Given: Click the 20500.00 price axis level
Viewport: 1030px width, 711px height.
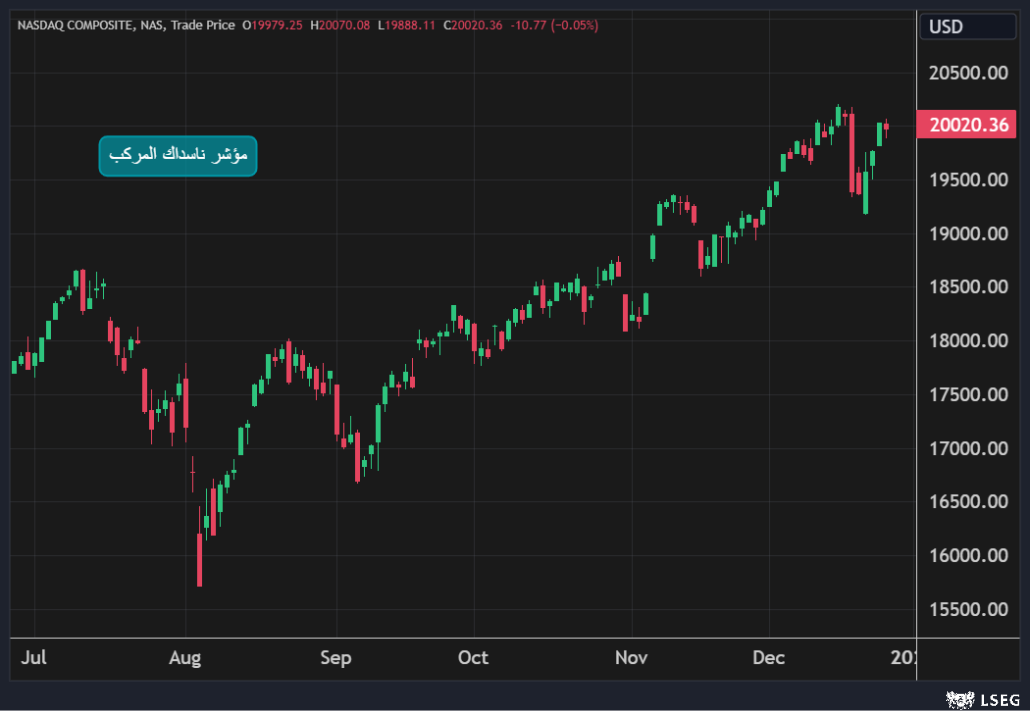Looking at the screenshot, I should 968,73.
